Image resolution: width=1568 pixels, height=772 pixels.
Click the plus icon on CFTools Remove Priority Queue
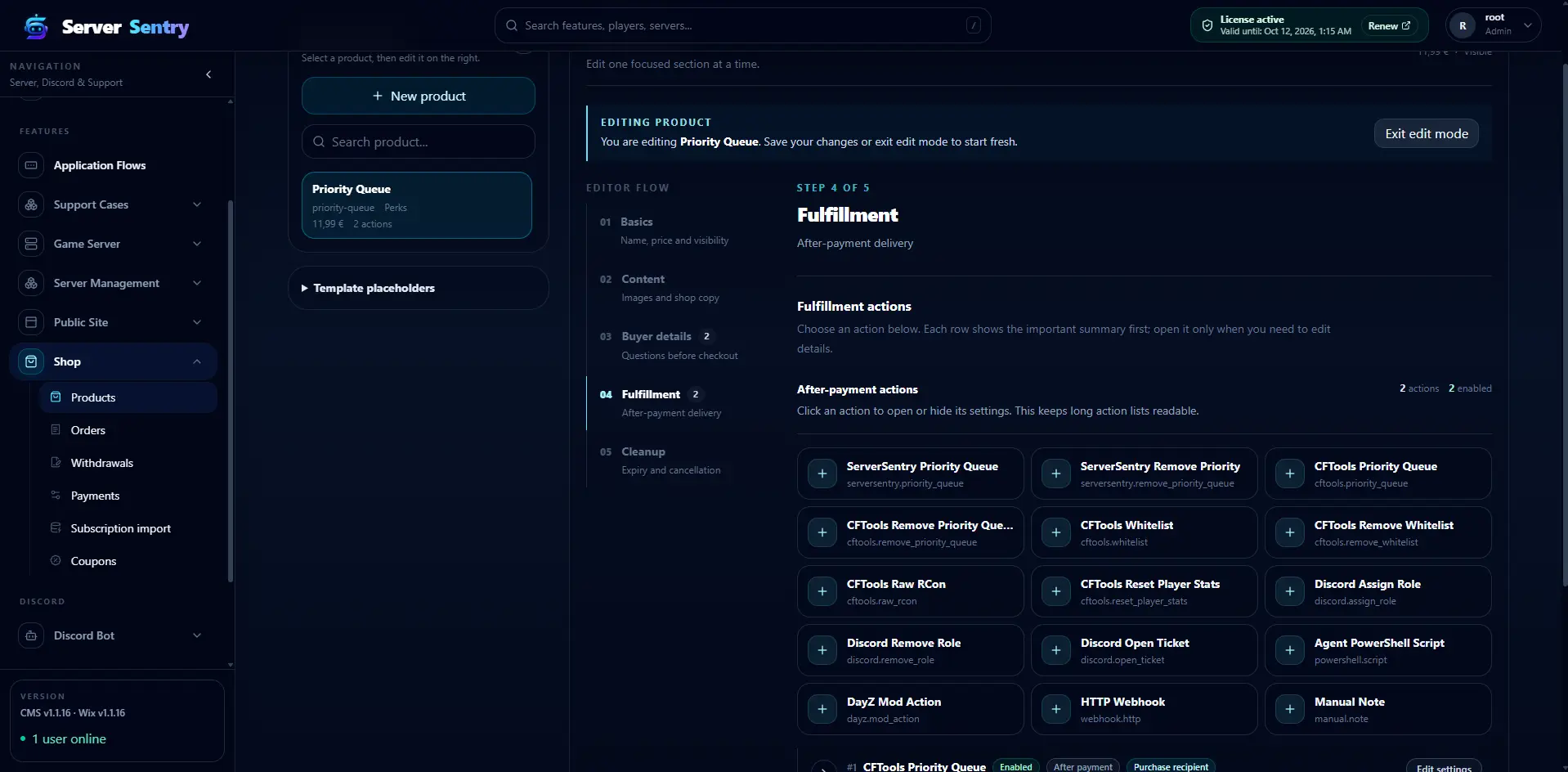pyautogui.click(x=822, y=532)
